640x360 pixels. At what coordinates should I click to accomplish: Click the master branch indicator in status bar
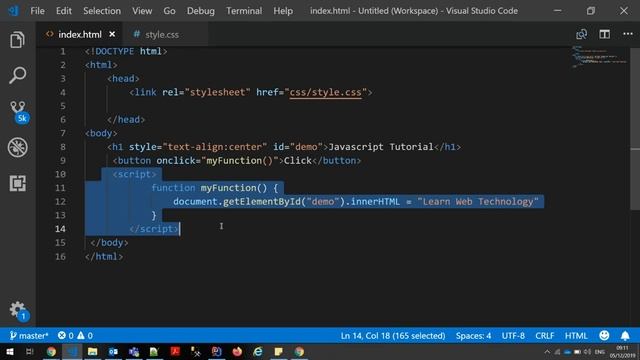(x=29, y=336)
